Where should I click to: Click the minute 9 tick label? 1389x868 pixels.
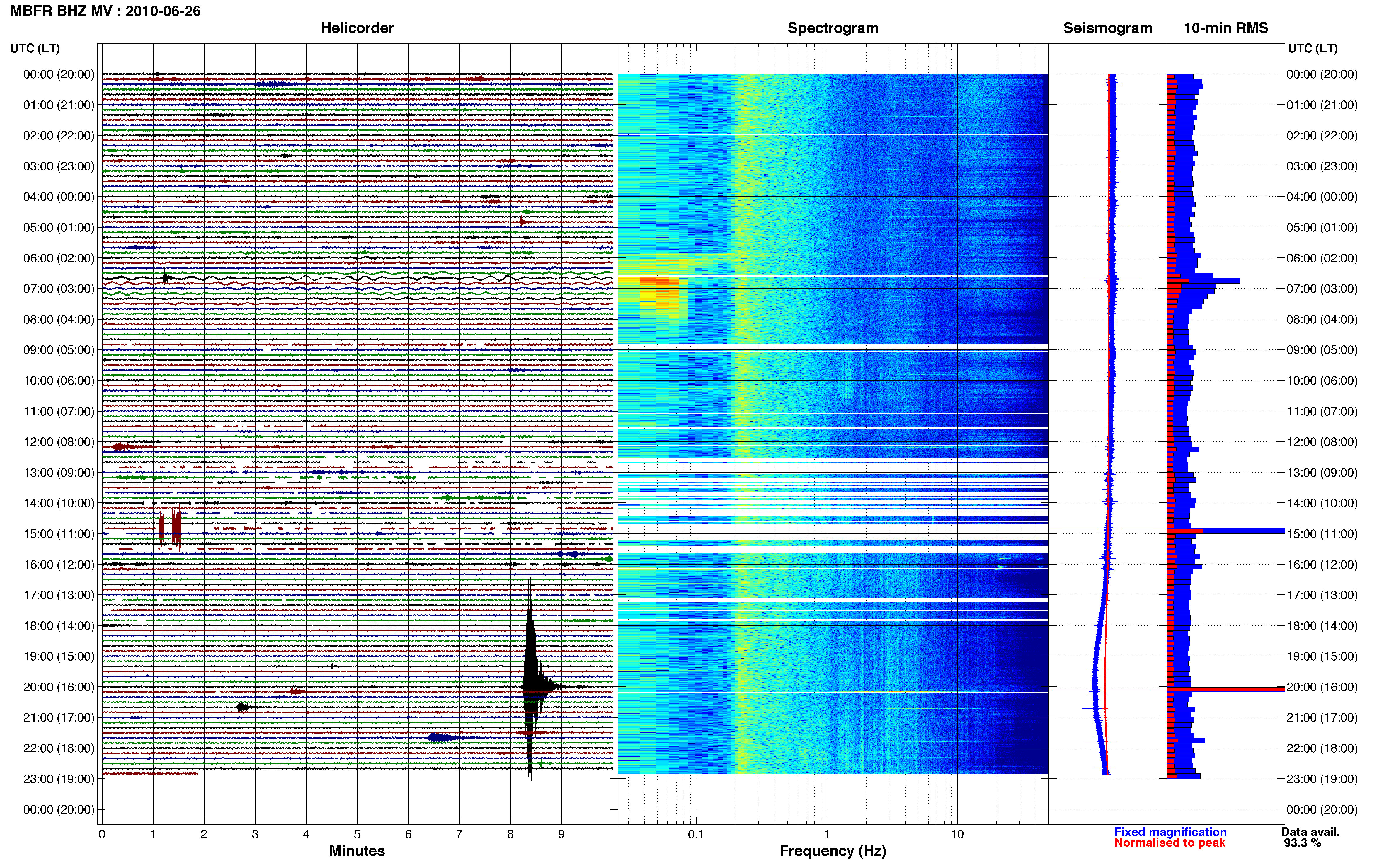click(561, 834)
